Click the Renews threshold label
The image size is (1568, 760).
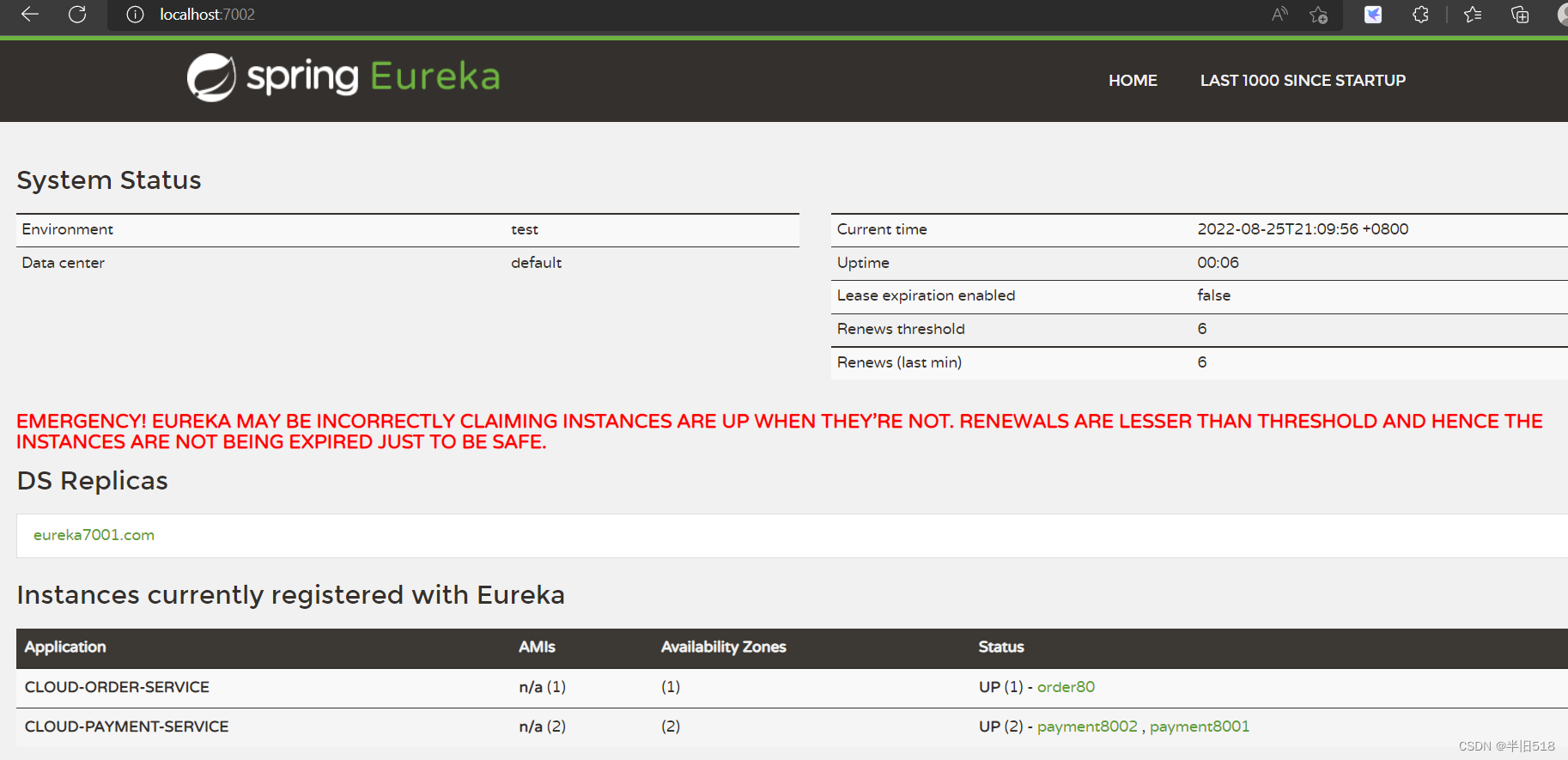click(x=901, y=329)
